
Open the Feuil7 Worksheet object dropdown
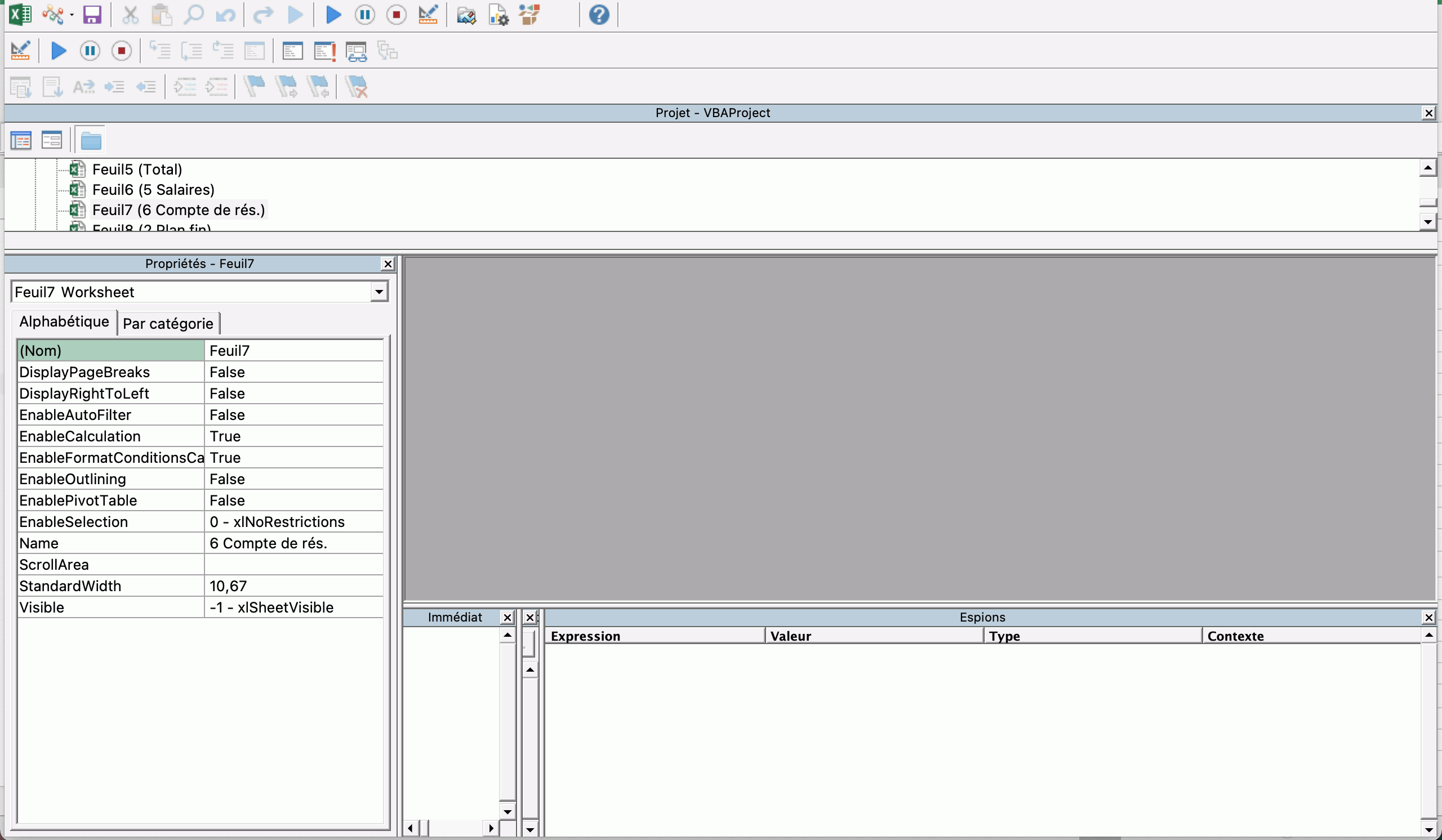[x=378, y=292]
